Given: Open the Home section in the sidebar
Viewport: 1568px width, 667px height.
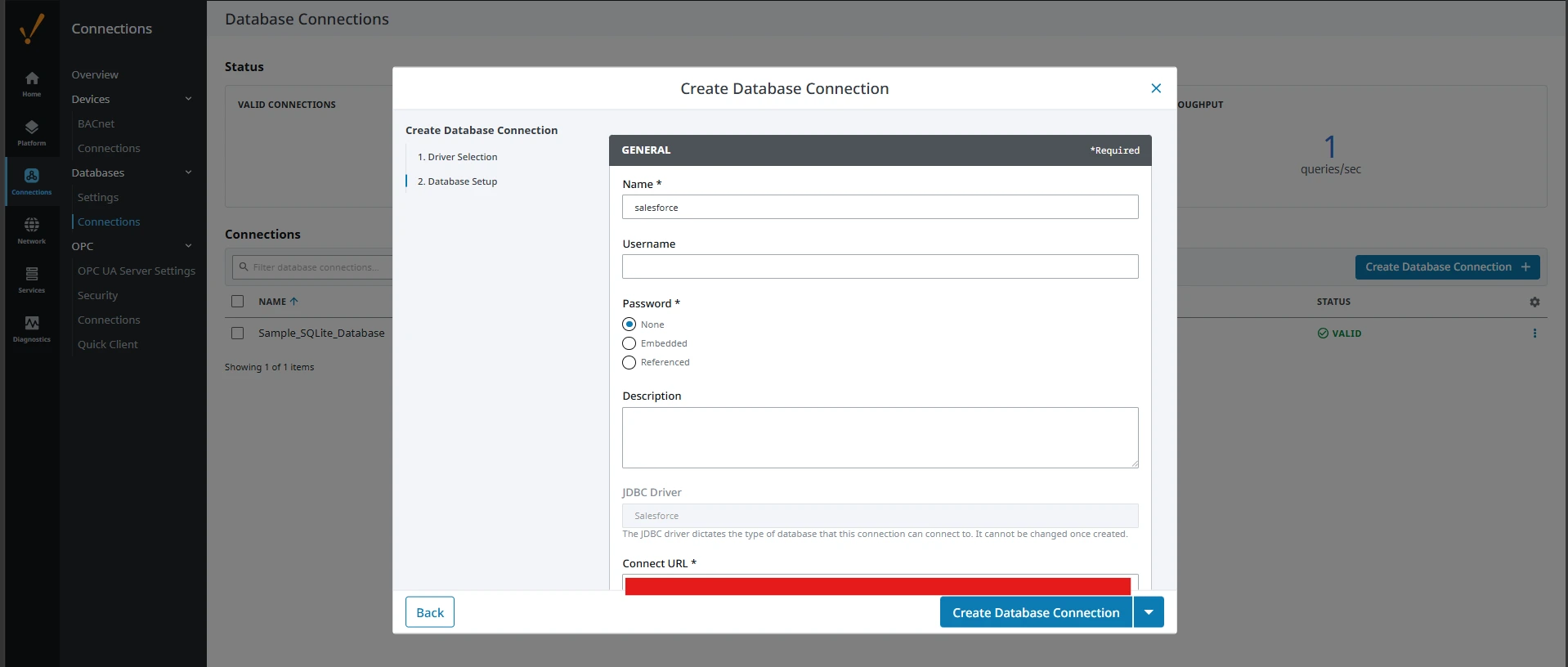Looking at the screenshot, I should pos(32,83).
